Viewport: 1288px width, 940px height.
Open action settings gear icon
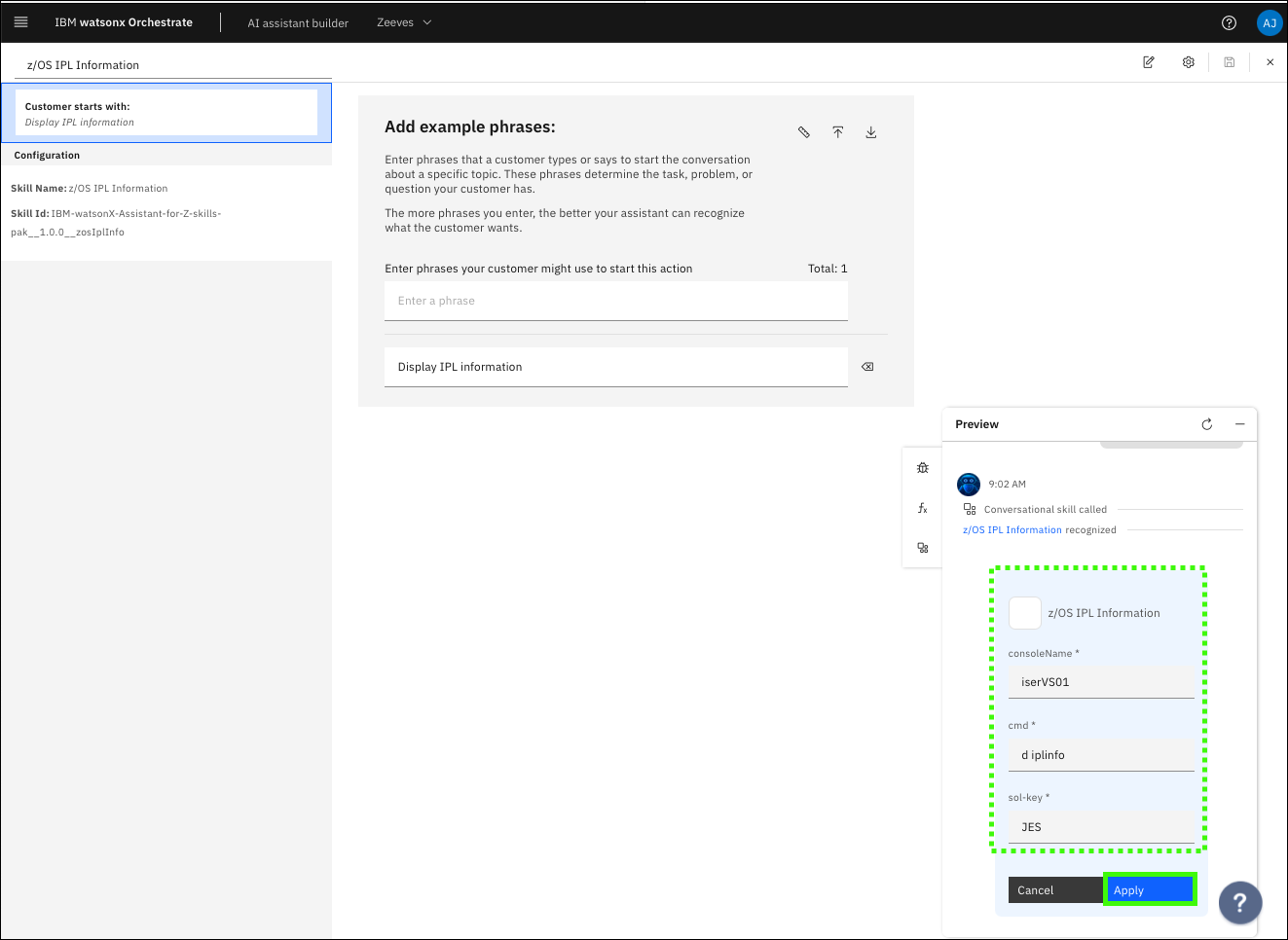coord(1189,62)
